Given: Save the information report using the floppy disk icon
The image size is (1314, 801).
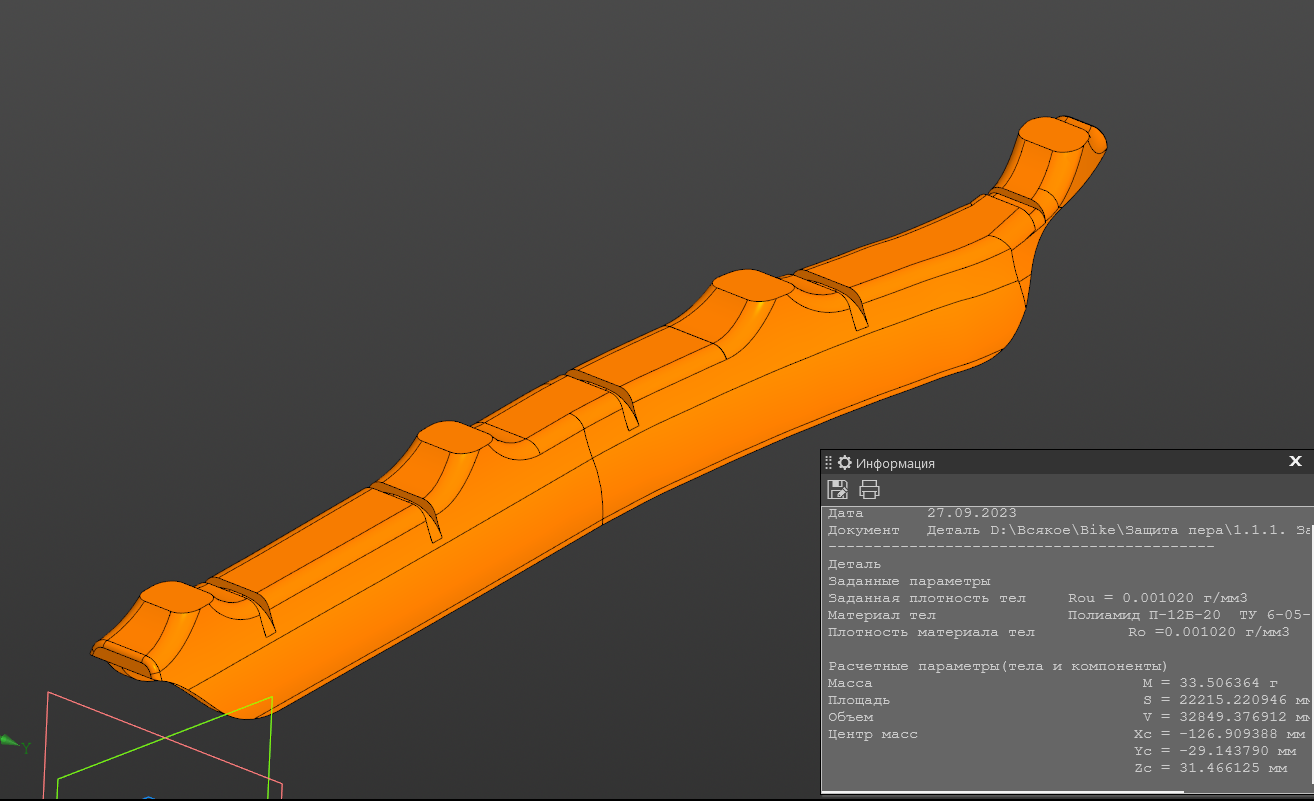Looking at the screenshot, I should [x=838, y=490].
